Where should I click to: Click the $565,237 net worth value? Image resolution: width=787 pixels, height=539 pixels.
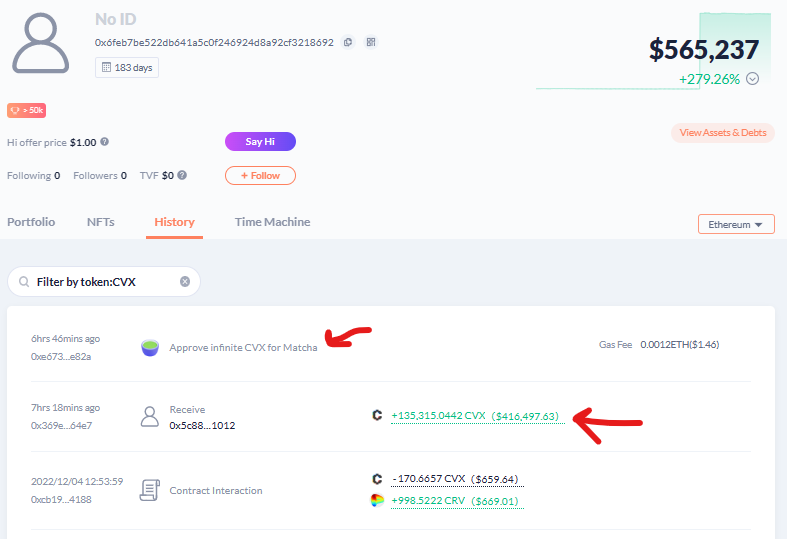(x=704, y=49)
